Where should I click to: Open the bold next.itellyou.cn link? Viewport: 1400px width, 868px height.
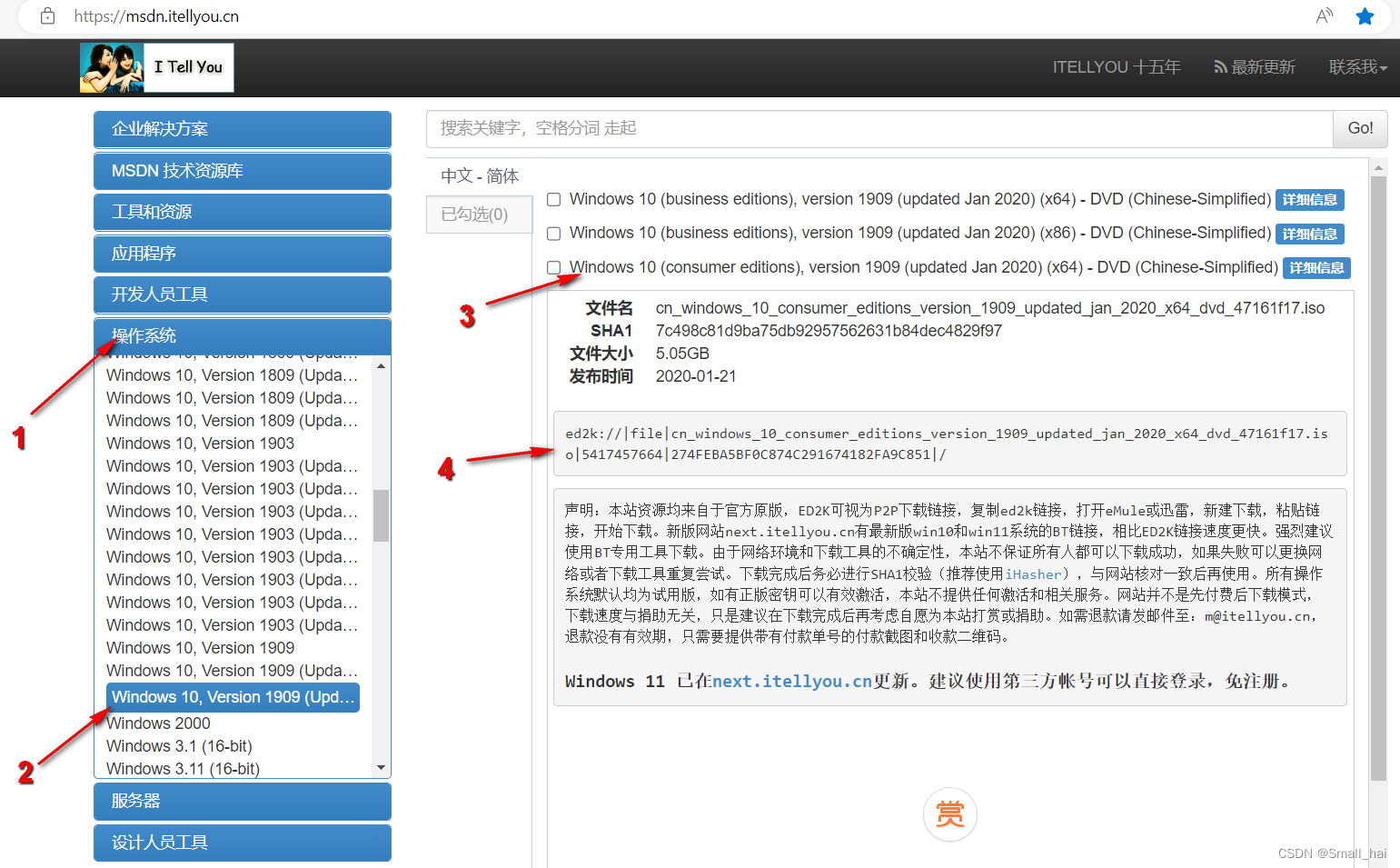792,682
